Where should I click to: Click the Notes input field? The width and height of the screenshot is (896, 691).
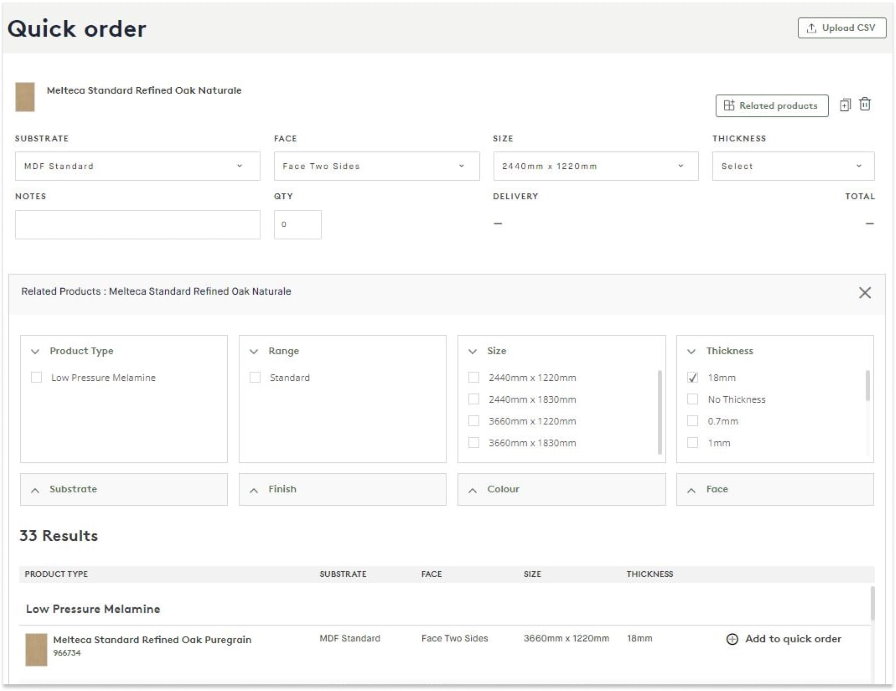coord(137,225)
